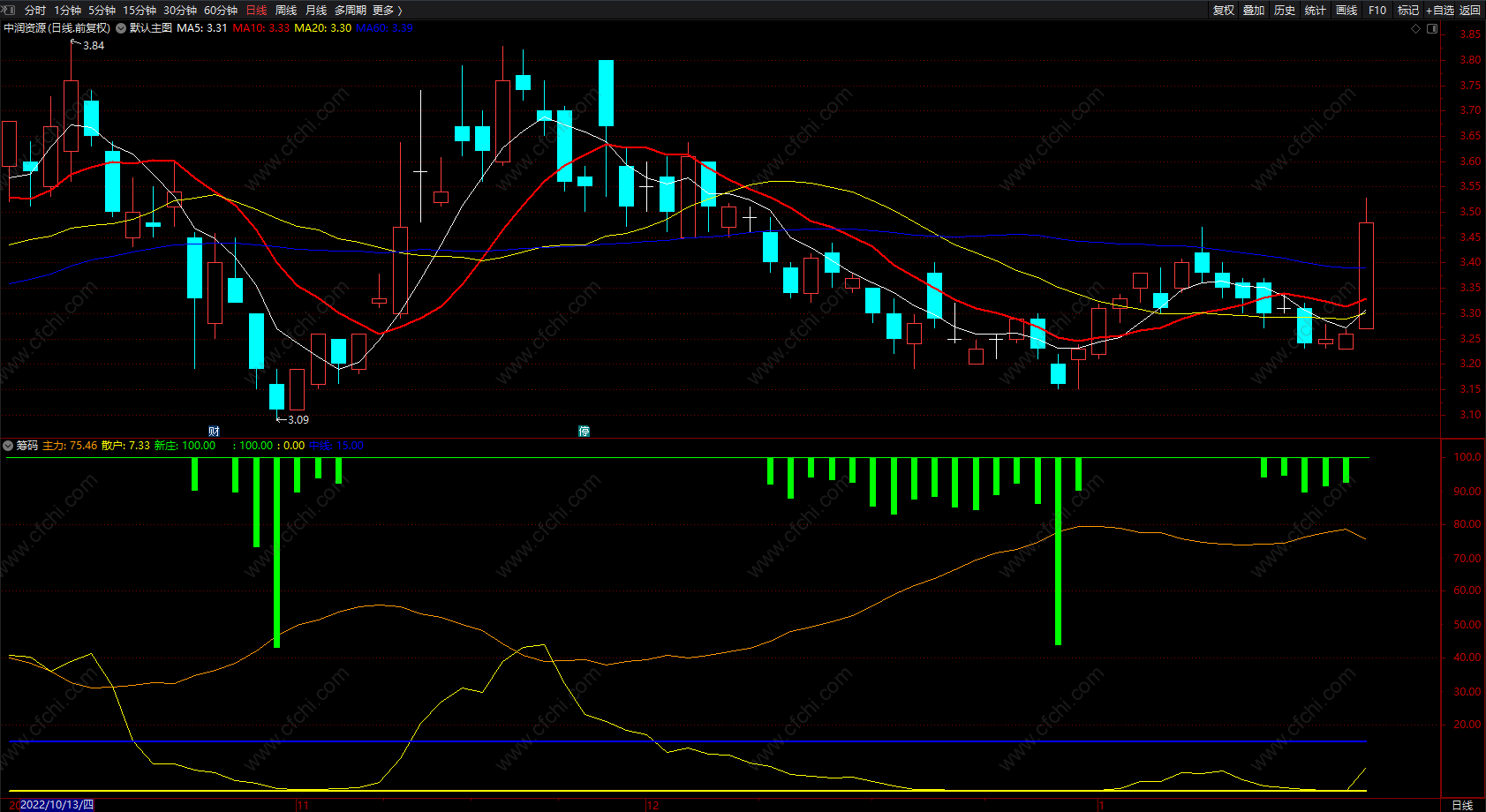Screen dimensions: 1486x812
Task: Click the 3.50 price axis label
Action: (x=1470, y=212)
